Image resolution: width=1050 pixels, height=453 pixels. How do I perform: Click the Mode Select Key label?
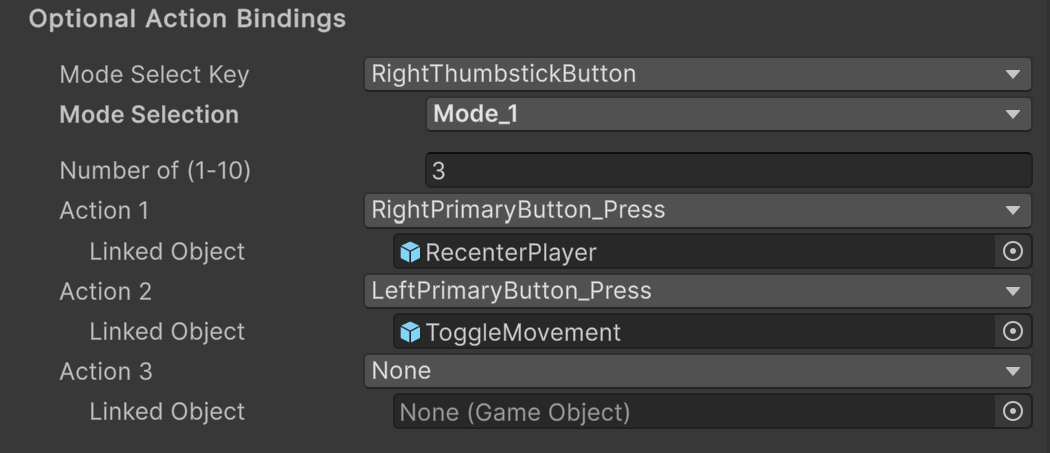154,75
